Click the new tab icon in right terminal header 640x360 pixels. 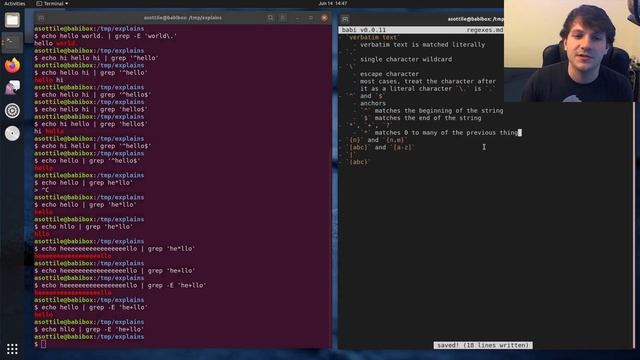tap(345, 19)
